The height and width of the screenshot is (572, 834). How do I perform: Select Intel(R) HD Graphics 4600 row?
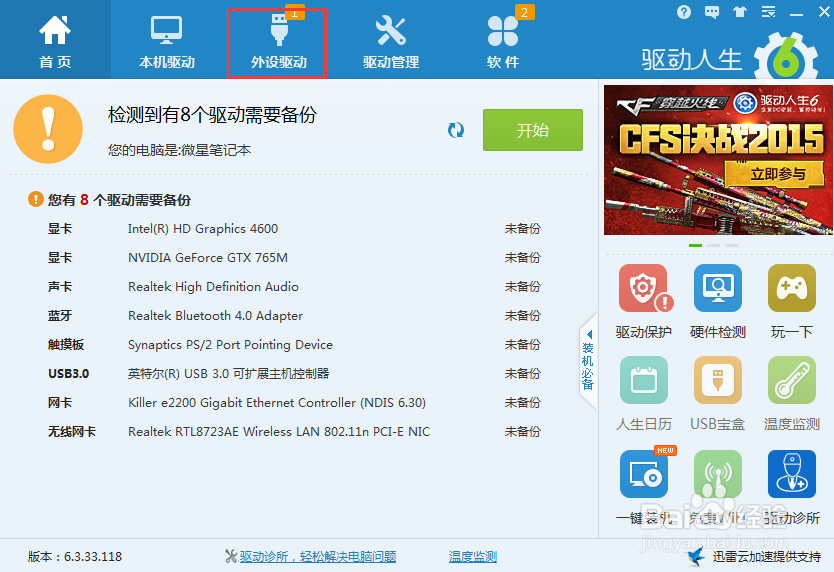[x=294, y=229]
